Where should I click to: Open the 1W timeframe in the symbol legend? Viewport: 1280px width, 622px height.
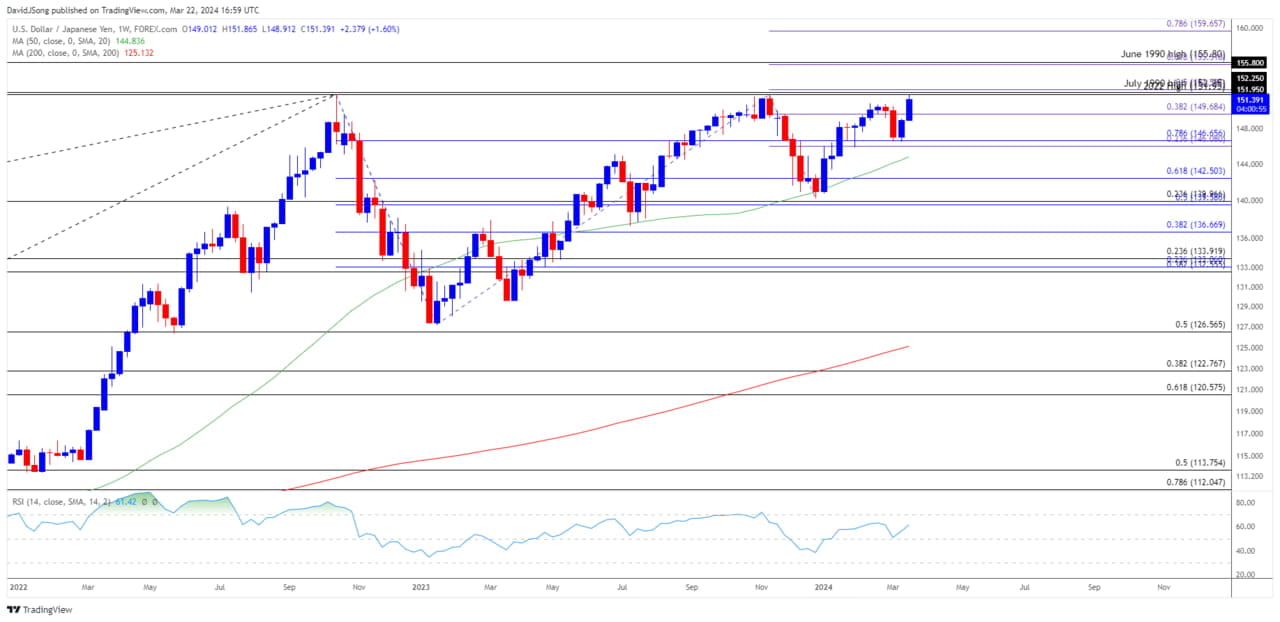tap(124, 29)
